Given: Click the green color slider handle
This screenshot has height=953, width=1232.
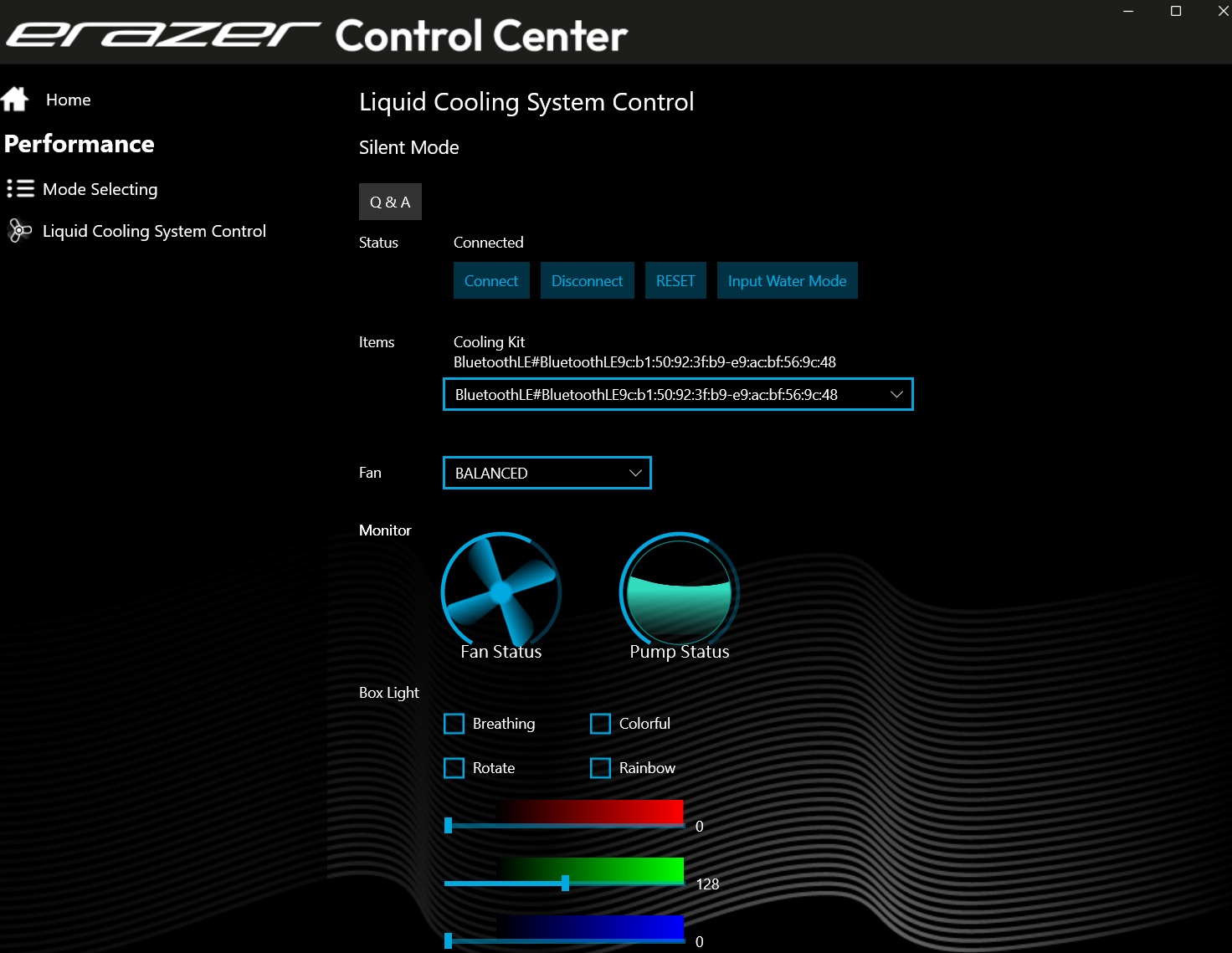Looking at the screenshot, I should pyautogui.click(x=566, y=883).
